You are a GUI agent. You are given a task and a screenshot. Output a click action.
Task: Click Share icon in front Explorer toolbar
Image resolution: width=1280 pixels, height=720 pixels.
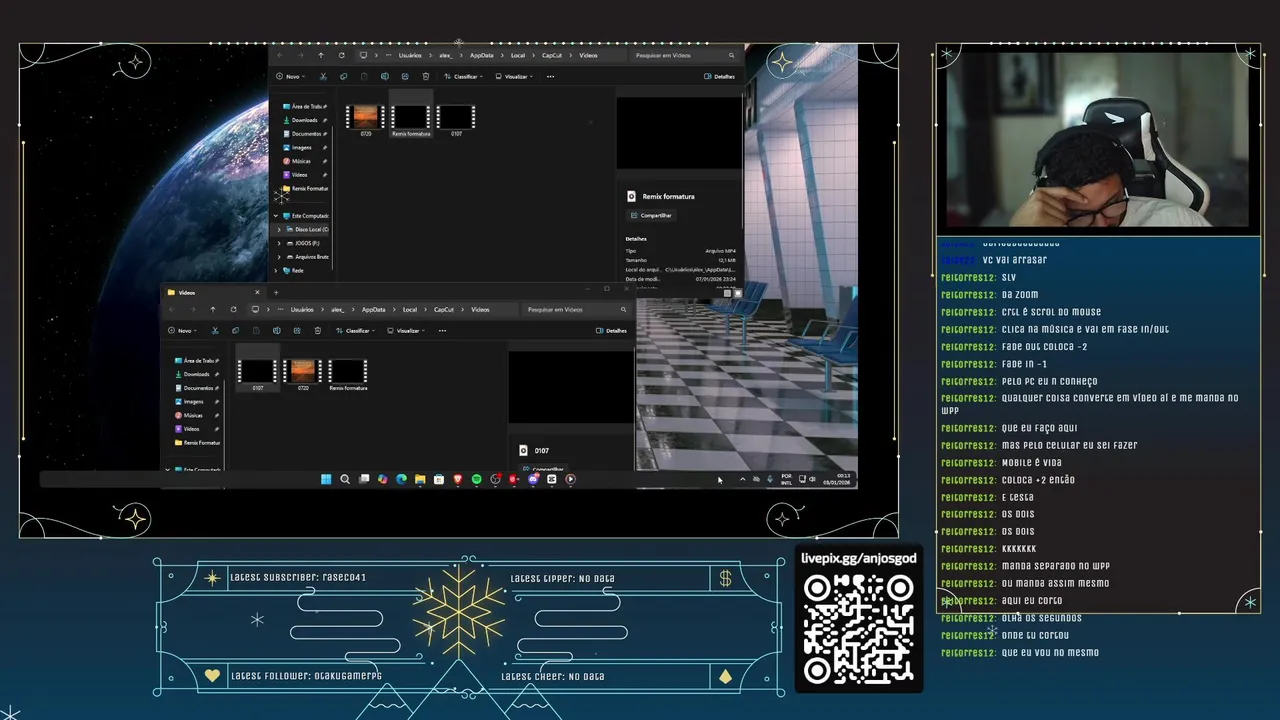click(x=297, y=330)
